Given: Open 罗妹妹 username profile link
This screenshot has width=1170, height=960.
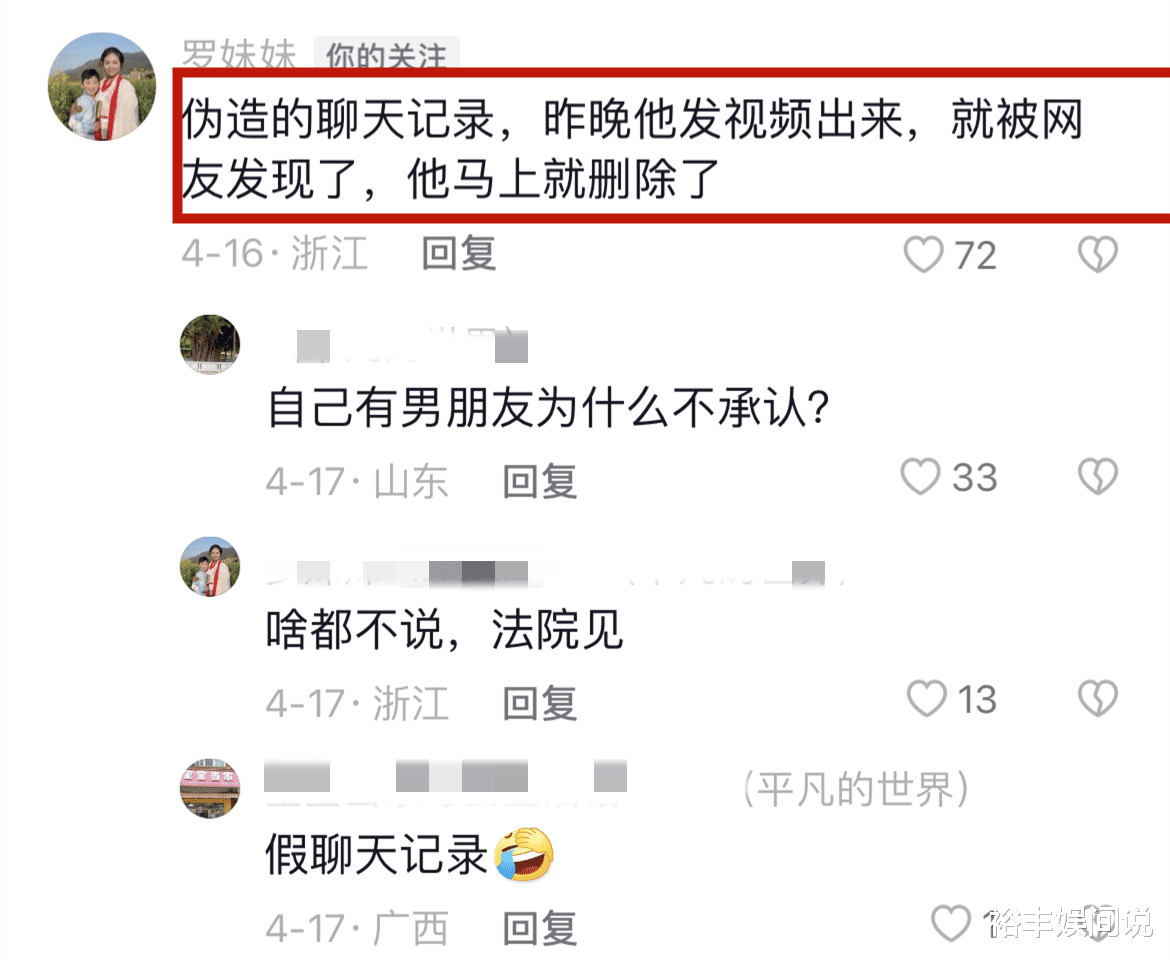Looking at the screenshot, I should tap(239, 54).
